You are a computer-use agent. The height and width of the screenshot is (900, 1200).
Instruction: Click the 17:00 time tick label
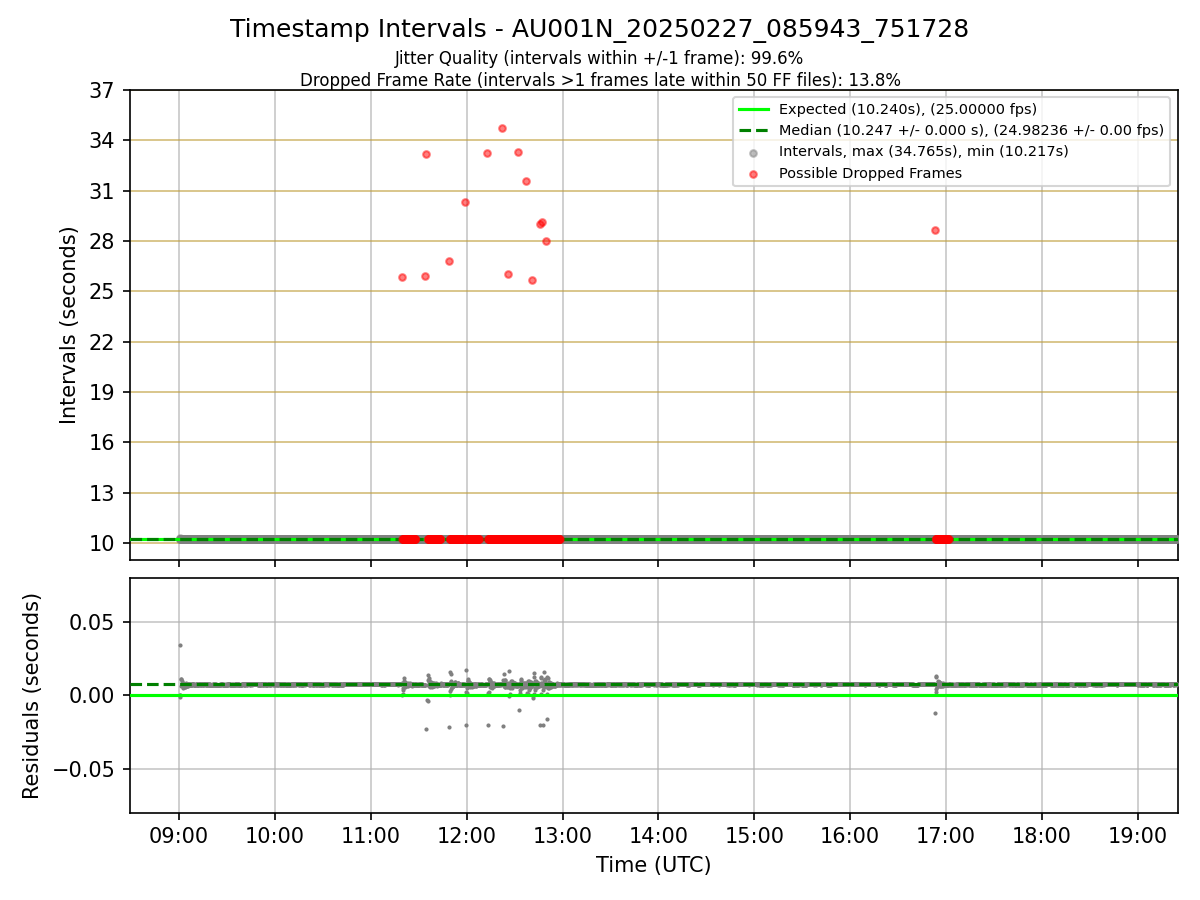[x=946, y=836]
